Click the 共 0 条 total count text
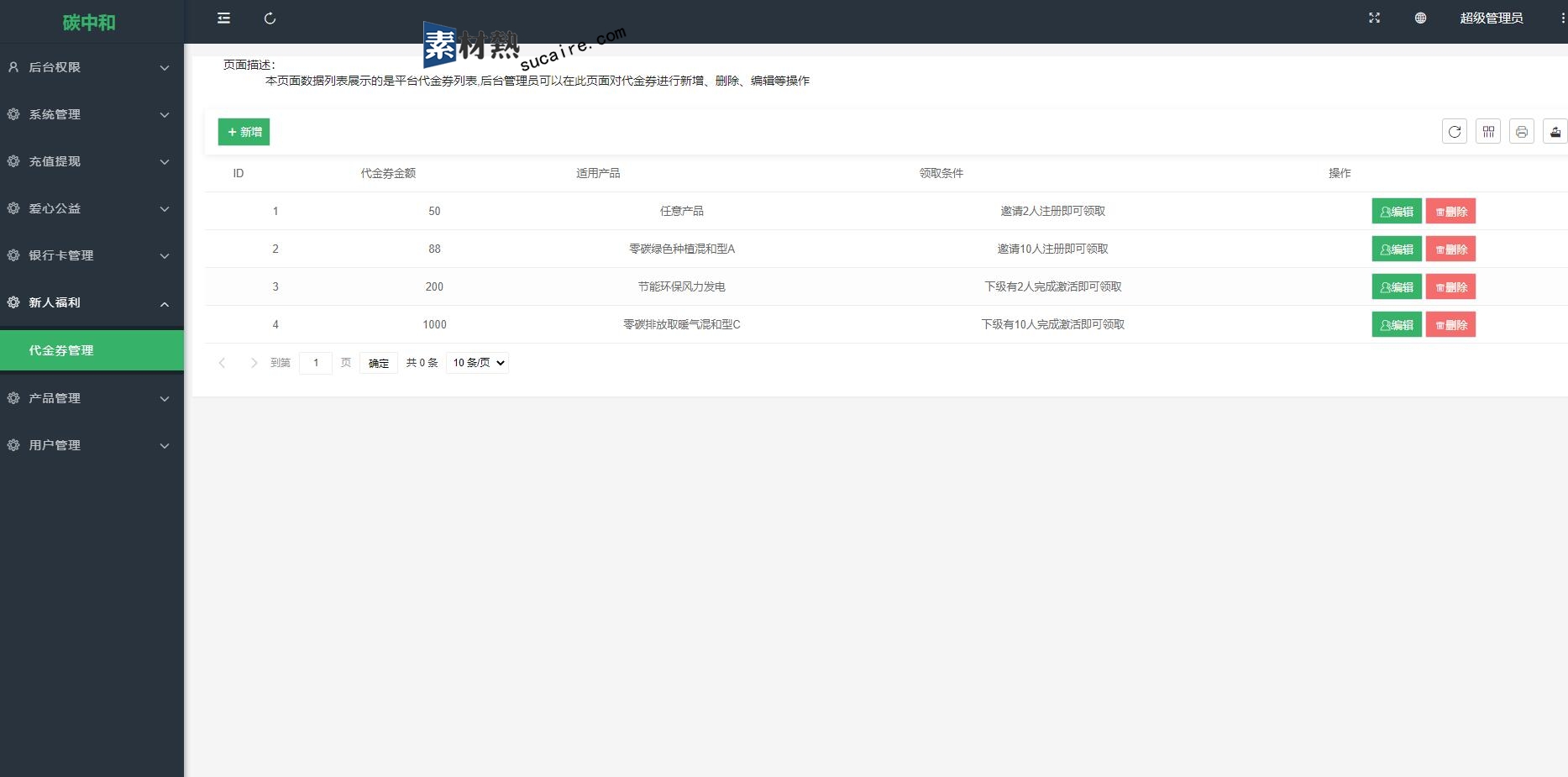 [x=422, y=363]
